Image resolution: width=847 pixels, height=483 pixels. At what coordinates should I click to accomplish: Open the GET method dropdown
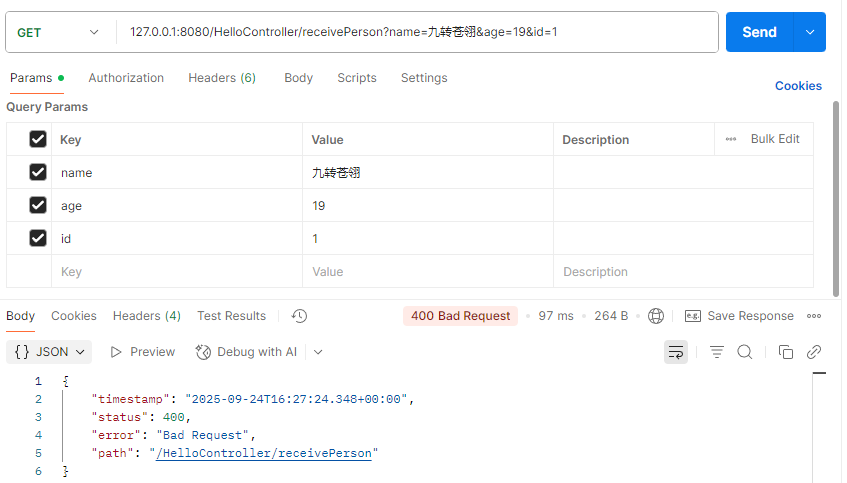click(58, 32)
